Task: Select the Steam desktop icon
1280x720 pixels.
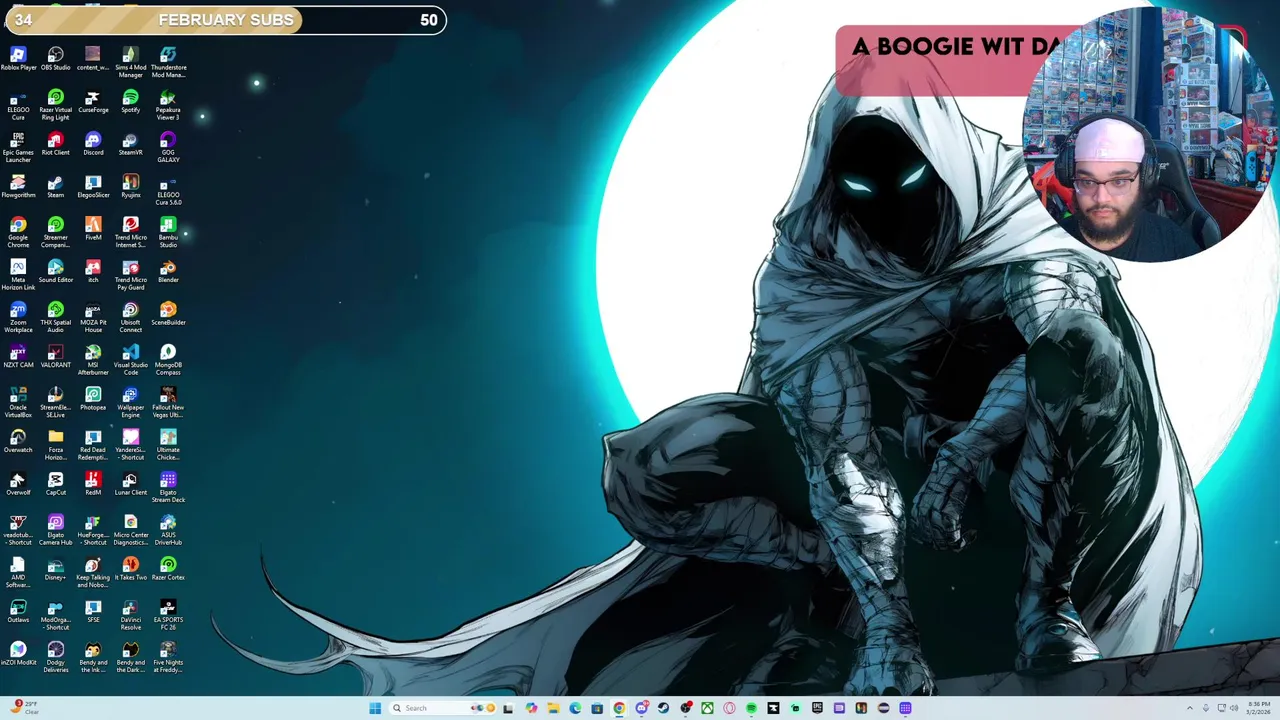Action: [55, 186]
